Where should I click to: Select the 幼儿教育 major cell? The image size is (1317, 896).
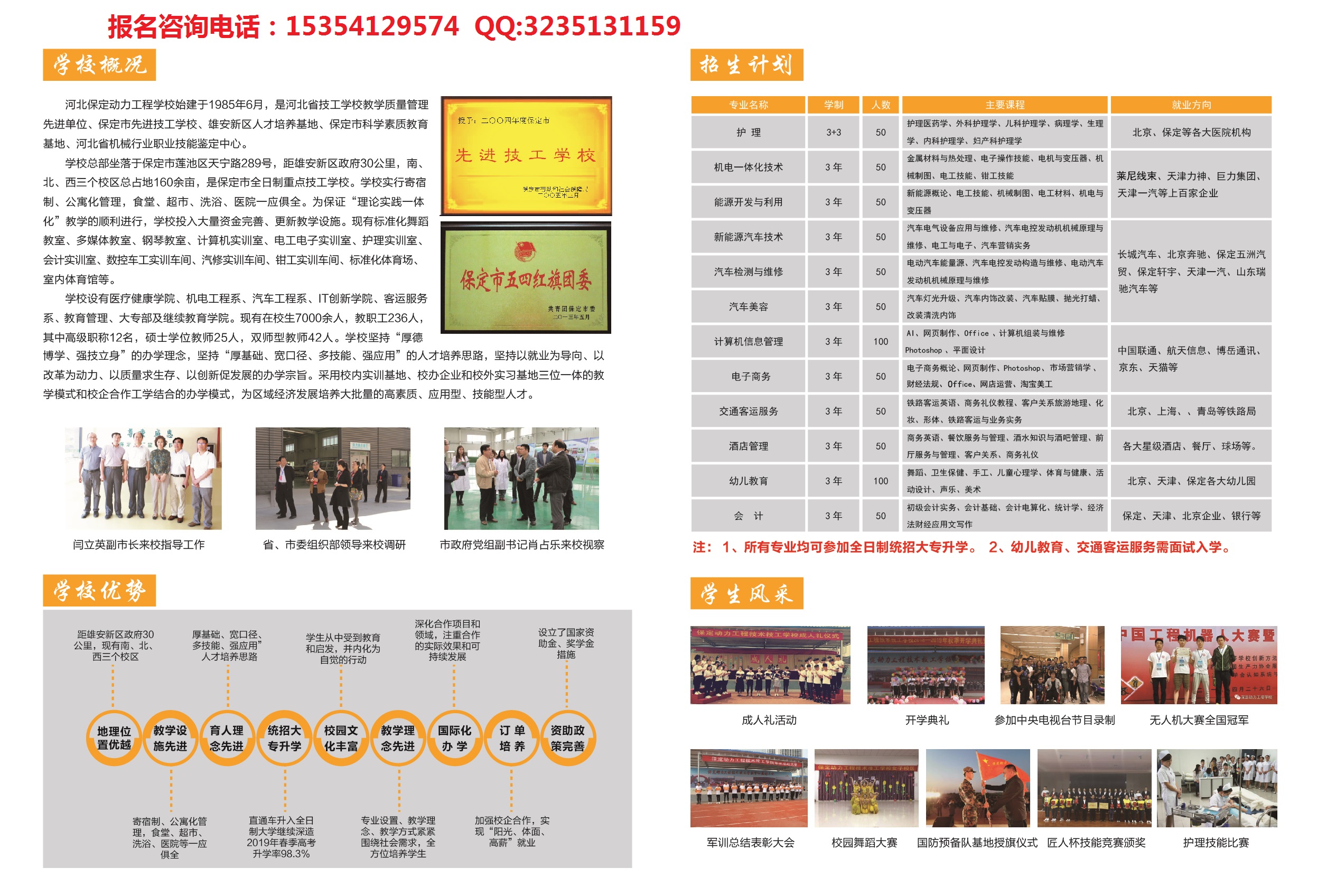click(748, 481)
